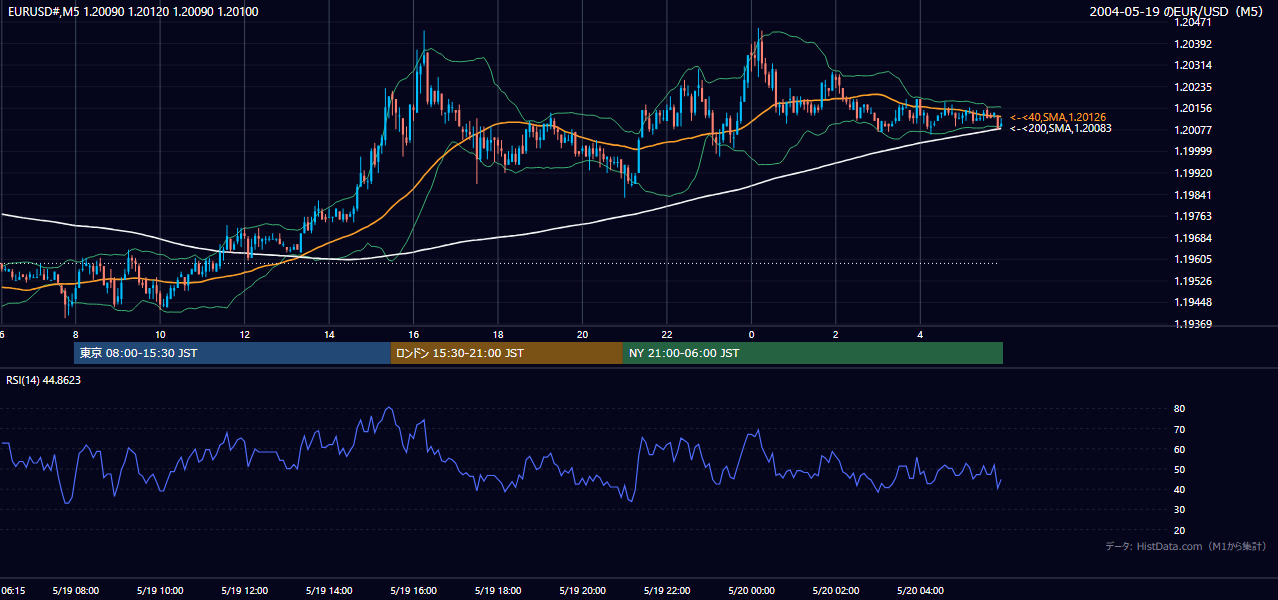Click RSI scale value 80
Image resolution: width=1278 pixels, height=600 pixels.
1179,409
